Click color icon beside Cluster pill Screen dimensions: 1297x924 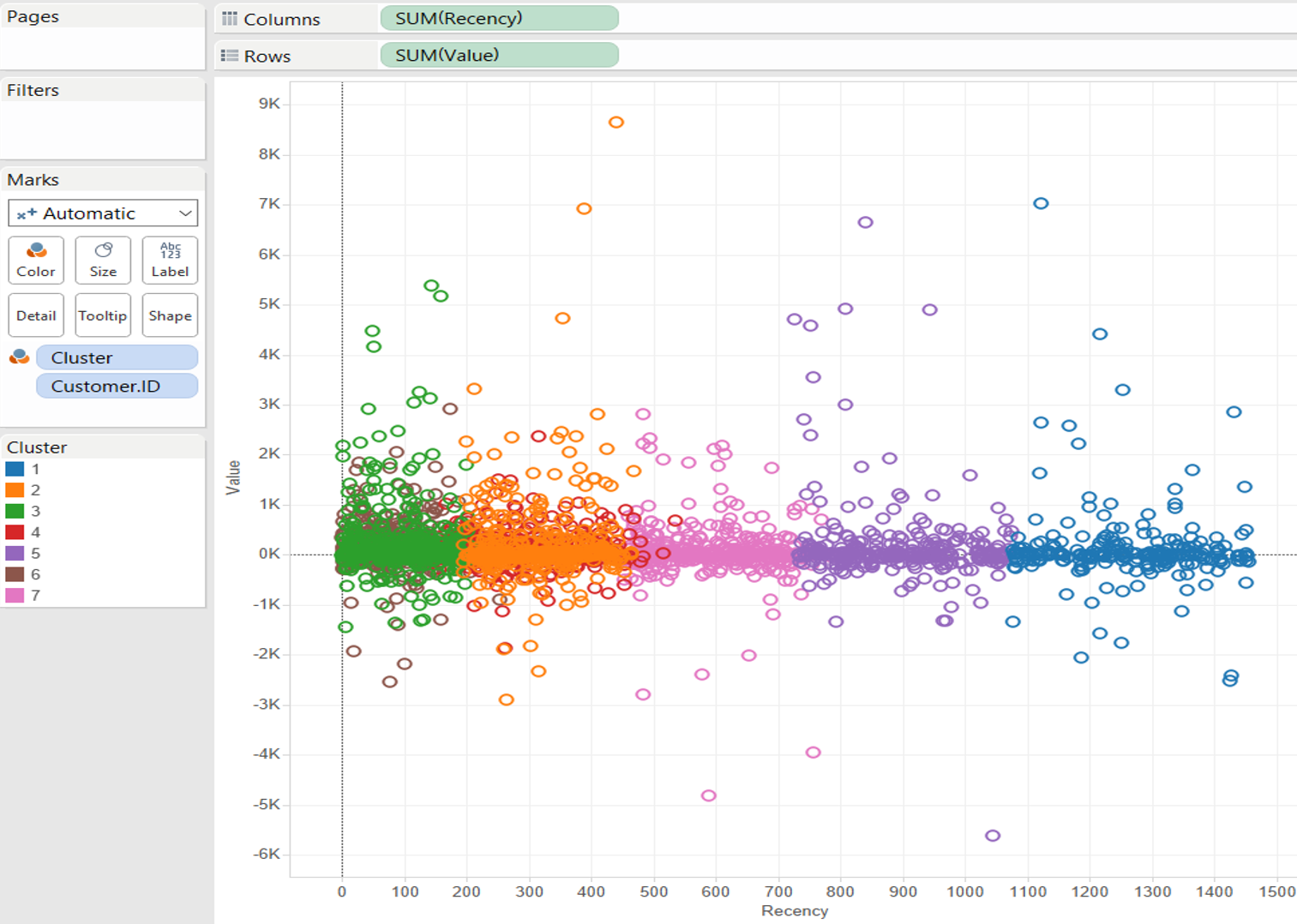(19, 357)
